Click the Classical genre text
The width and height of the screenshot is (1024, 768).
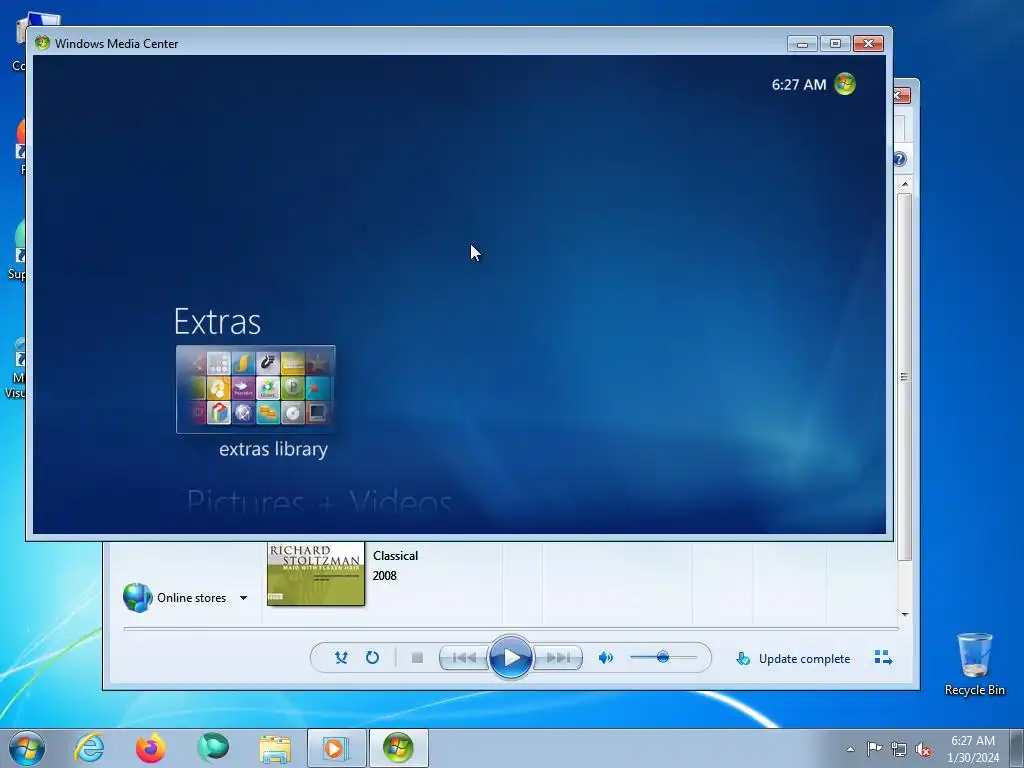395,556
